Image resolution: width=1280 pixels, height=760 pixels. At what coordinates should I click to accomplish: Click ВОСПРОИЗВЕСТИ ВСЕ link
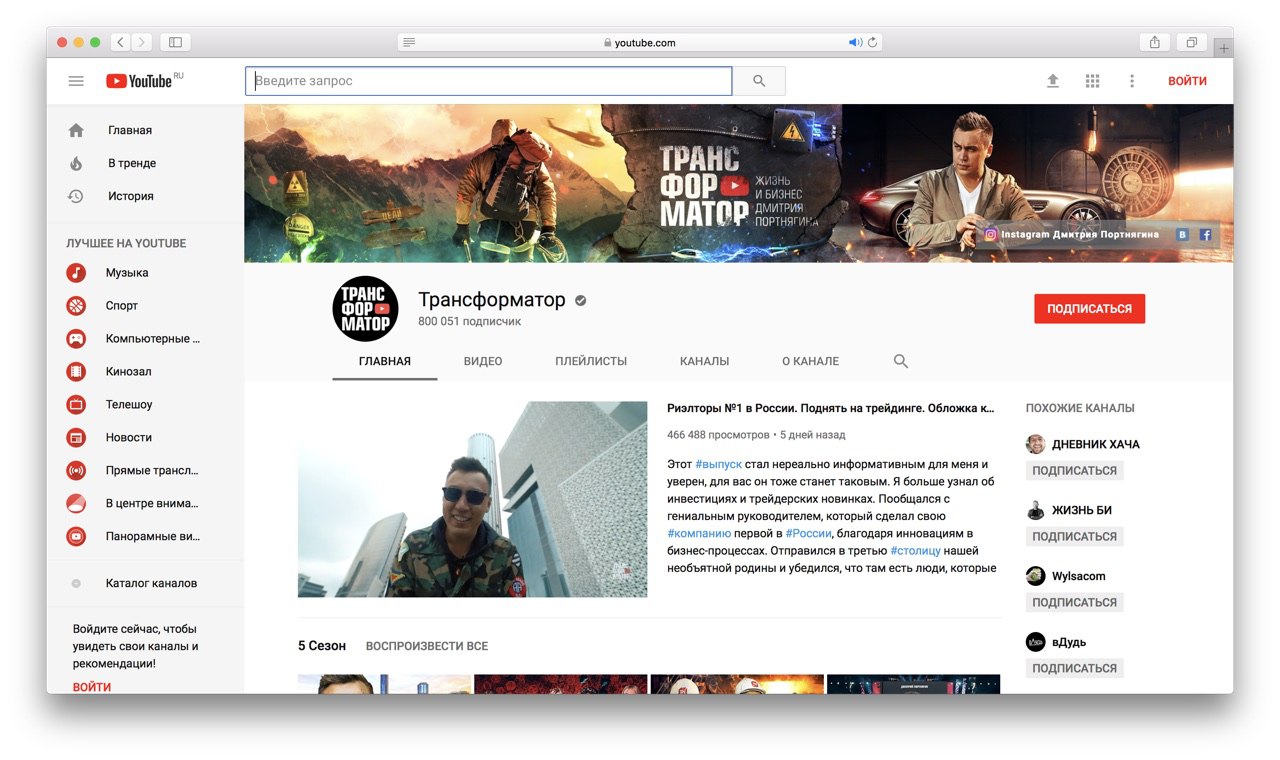(x=427, y=646)
